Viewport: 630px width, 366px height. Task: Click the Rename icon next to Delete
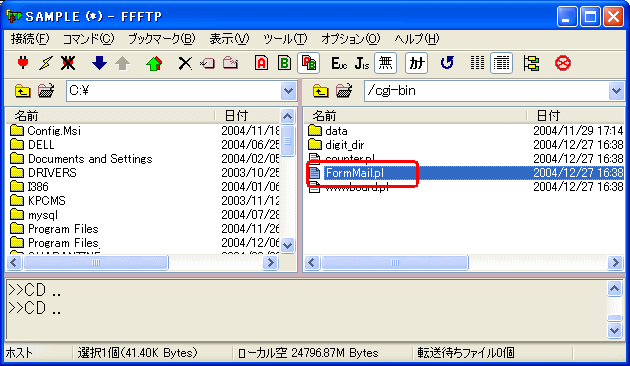tap(207, 63)
